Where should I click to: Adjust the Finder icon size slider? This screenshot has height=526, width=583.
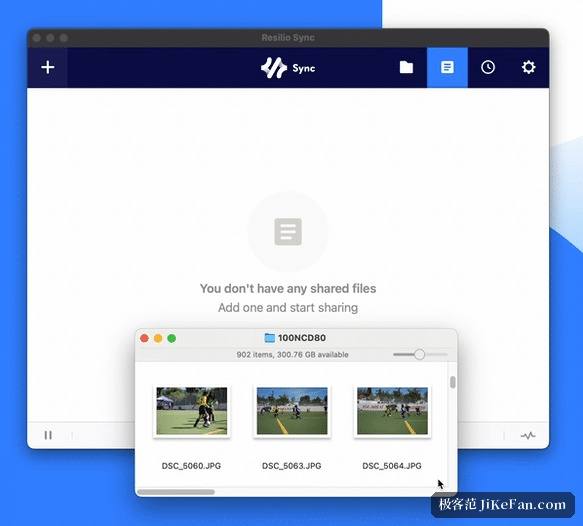point(420,354)
